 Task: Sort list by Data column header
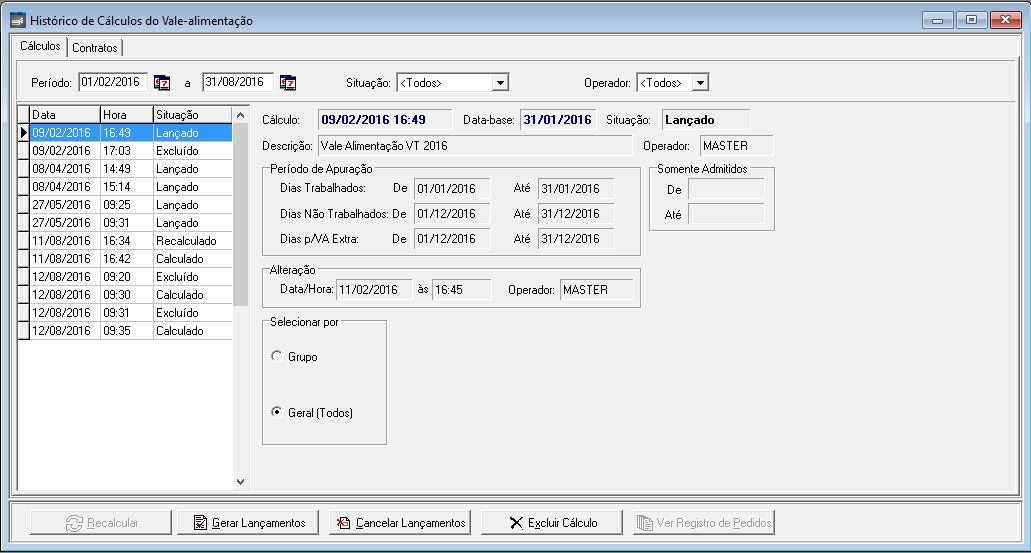(x=65, y=115)
